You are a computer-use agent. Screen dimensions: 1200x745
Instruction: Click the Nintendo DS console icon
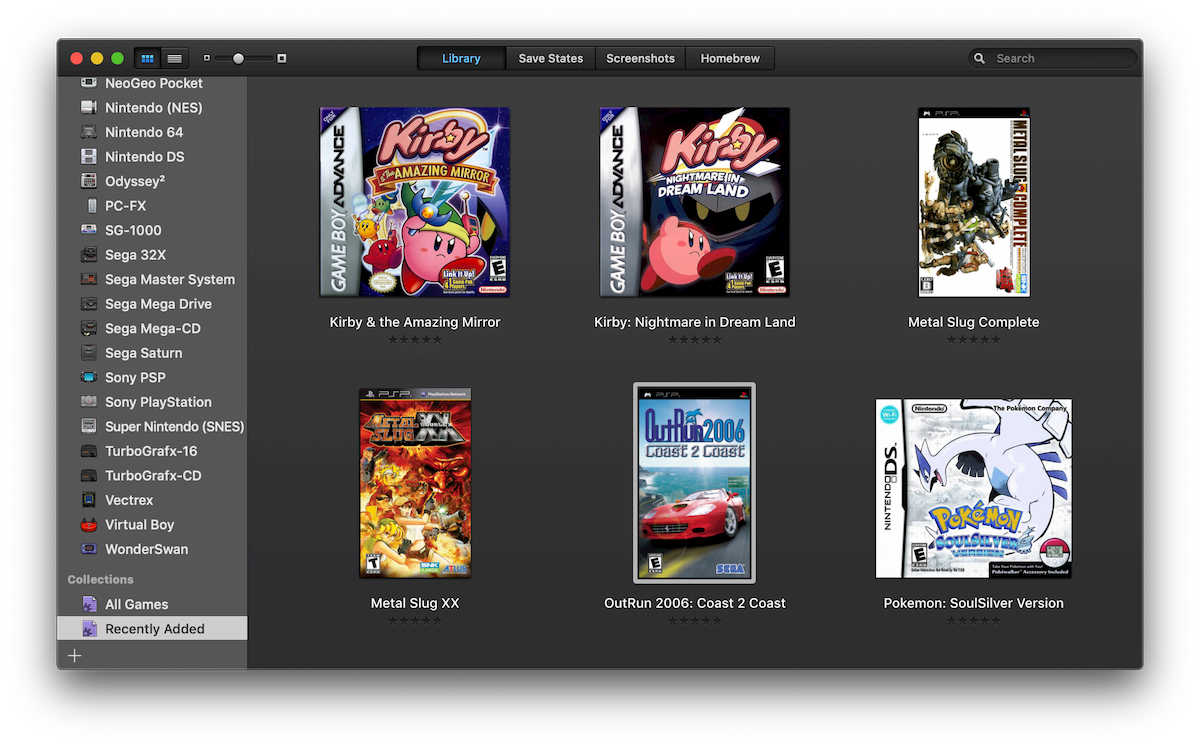click(88, 156)
